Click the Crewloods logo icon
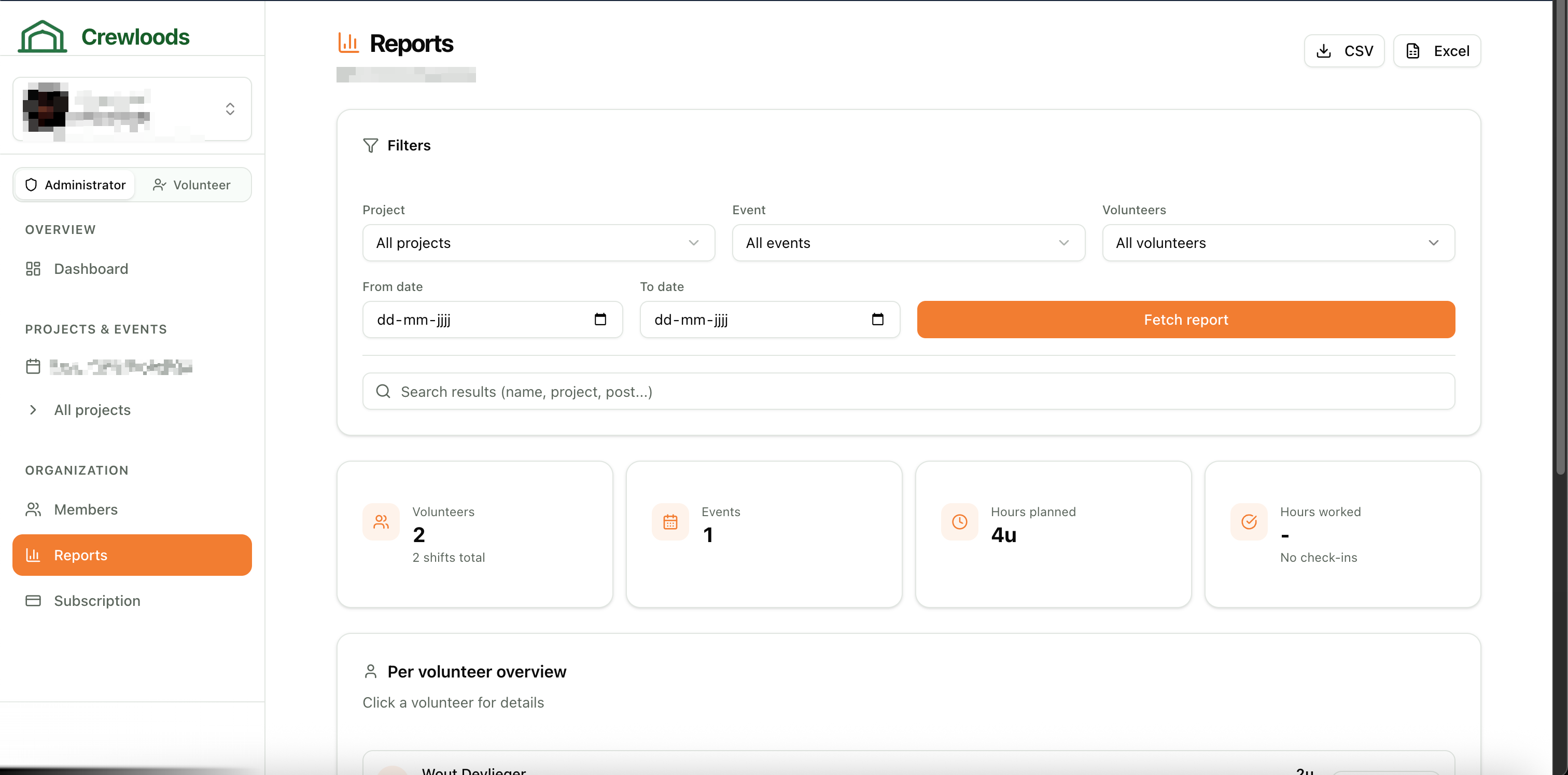 [42, 36]
